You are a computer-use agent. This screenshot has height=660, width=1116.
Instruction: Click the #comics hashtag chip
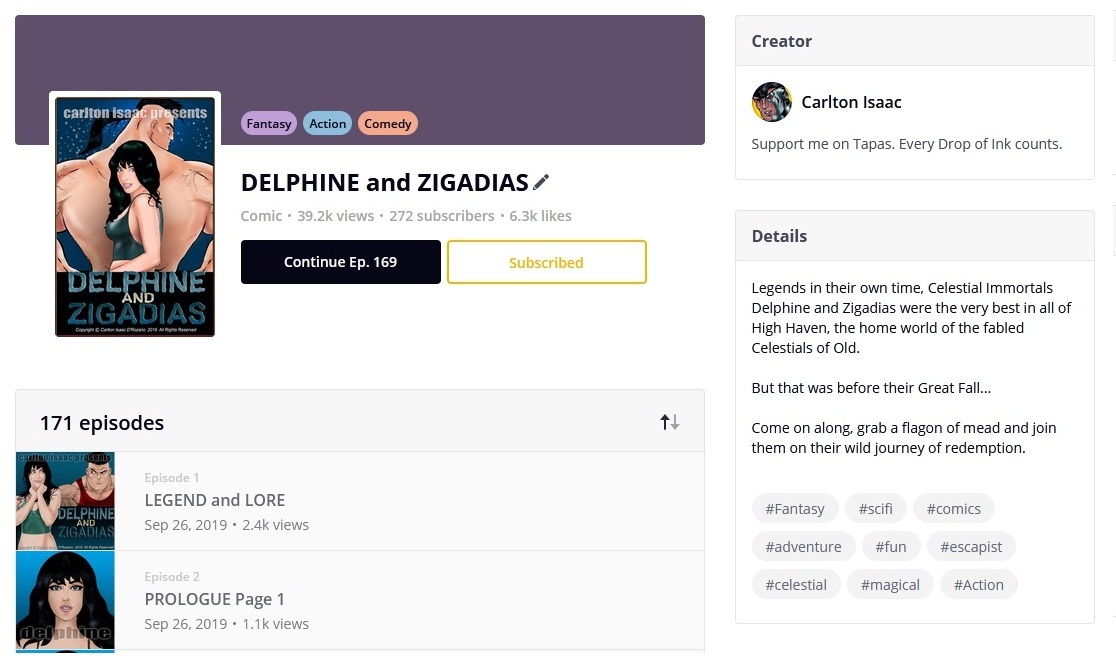pyautogui.click(x=953, y=509)
